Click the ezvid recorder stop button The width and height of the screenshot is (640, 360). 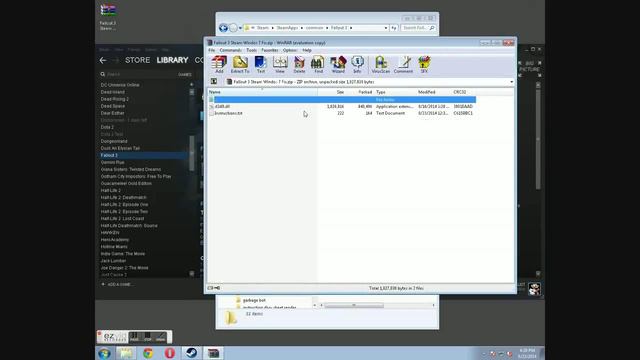(148, 337)
